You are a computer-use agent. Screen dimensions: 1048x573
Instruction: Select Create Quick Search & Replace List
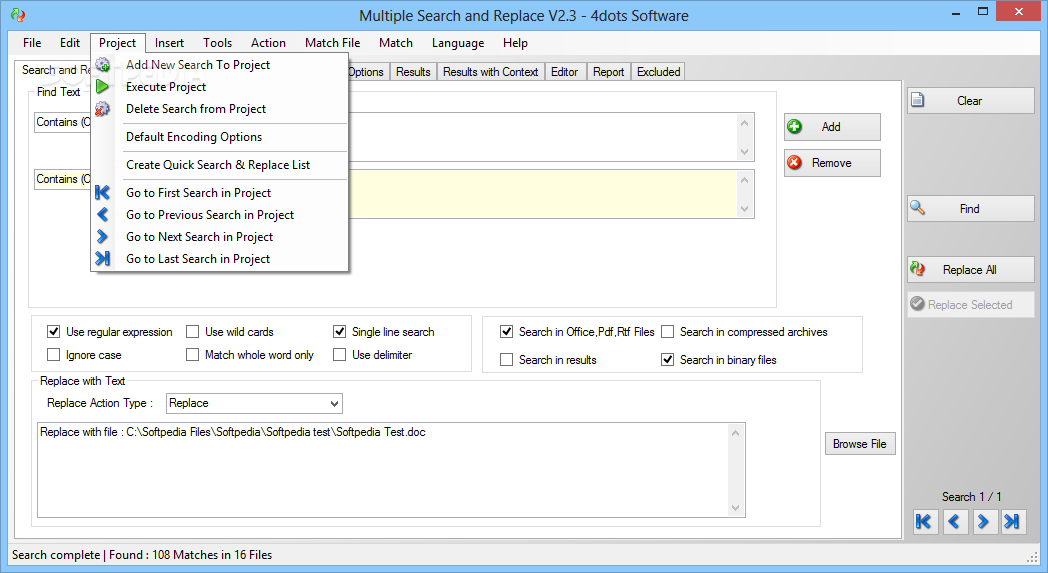pos(218,165)
